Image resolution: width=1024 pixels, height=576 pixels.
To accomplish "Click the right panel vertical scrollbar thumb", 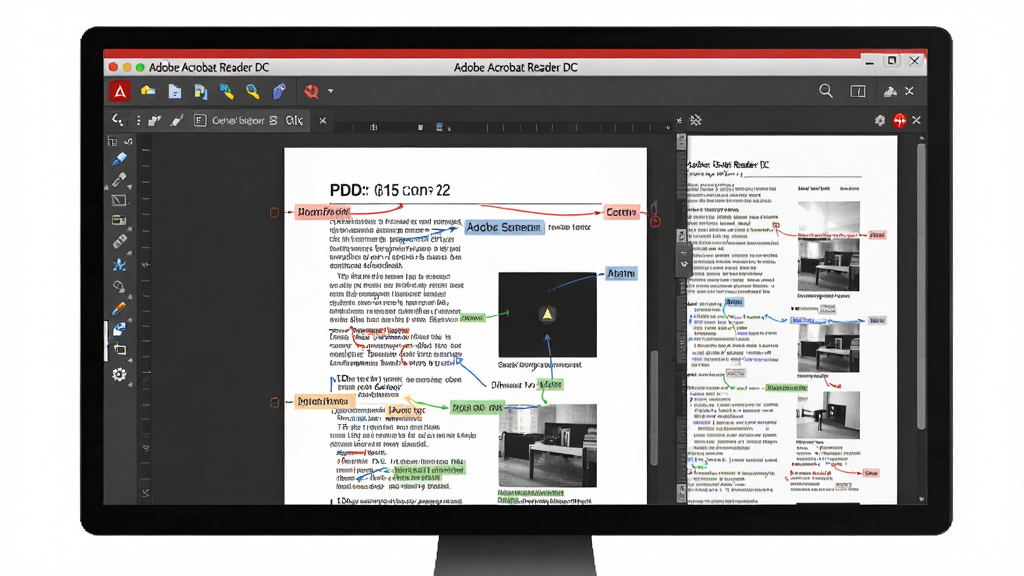I will point(921,285).
